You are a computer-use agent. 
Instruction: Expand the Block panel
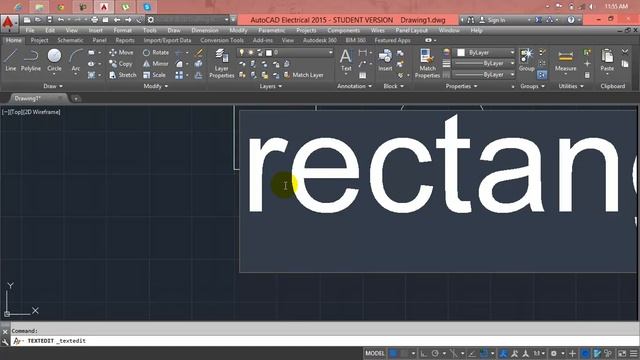pyautogui.click(x=393, y=86)
